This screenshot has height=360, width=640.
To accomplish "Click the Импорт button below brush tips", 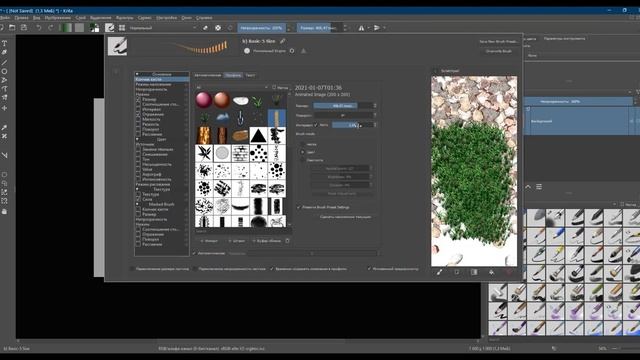I will point(209,241).
